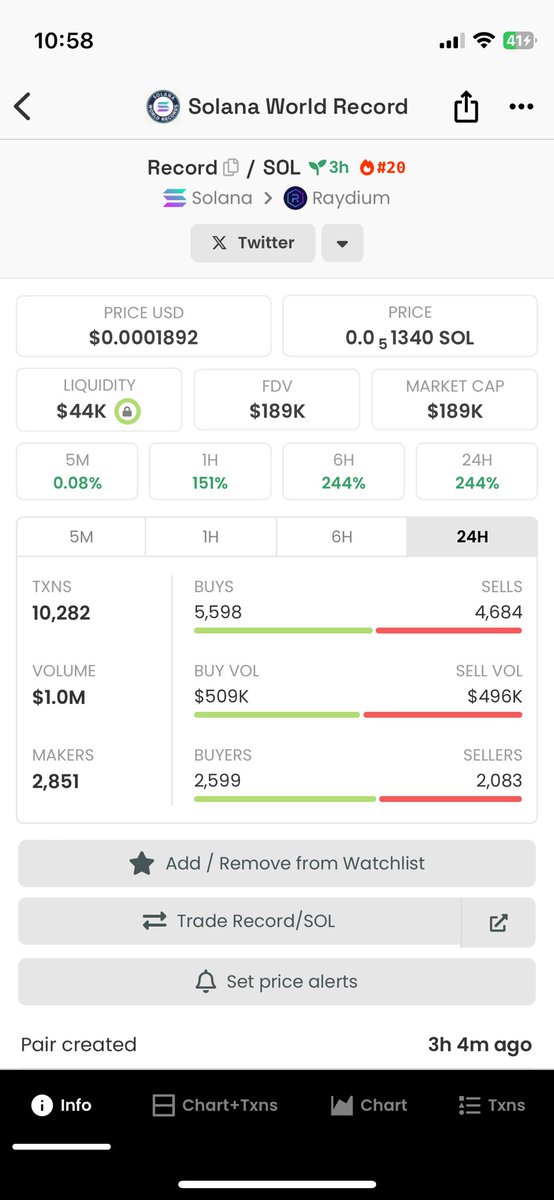Go back using the back arrow
The width and height of the screenshot is (554, 1200).
[23, 107]
